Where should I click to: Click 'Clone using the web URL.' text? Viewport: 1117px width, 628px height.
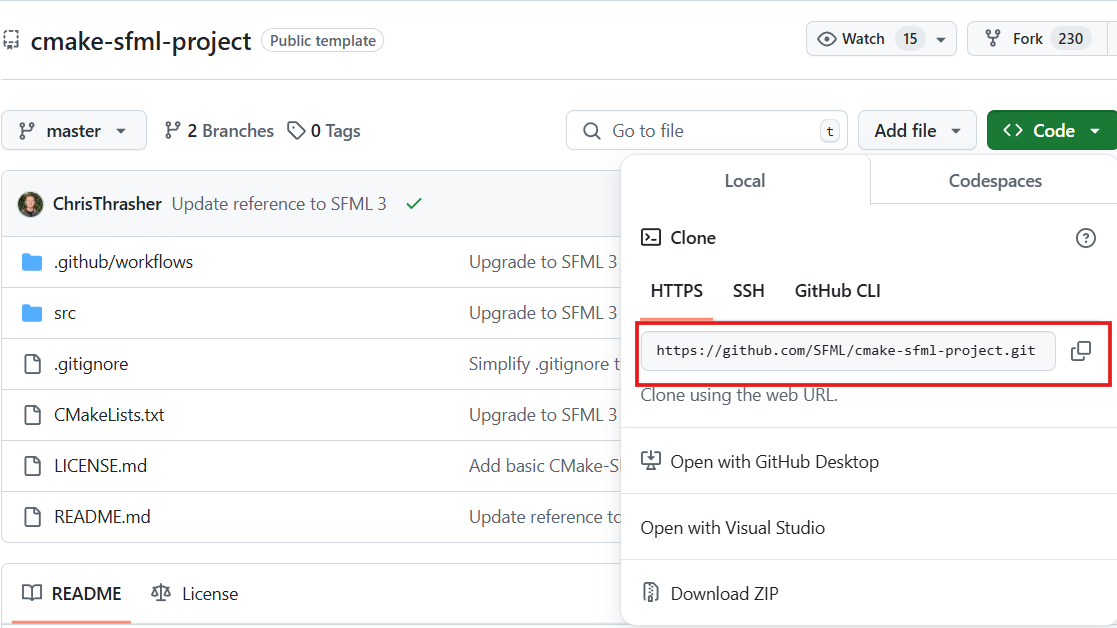pos(739,395)
